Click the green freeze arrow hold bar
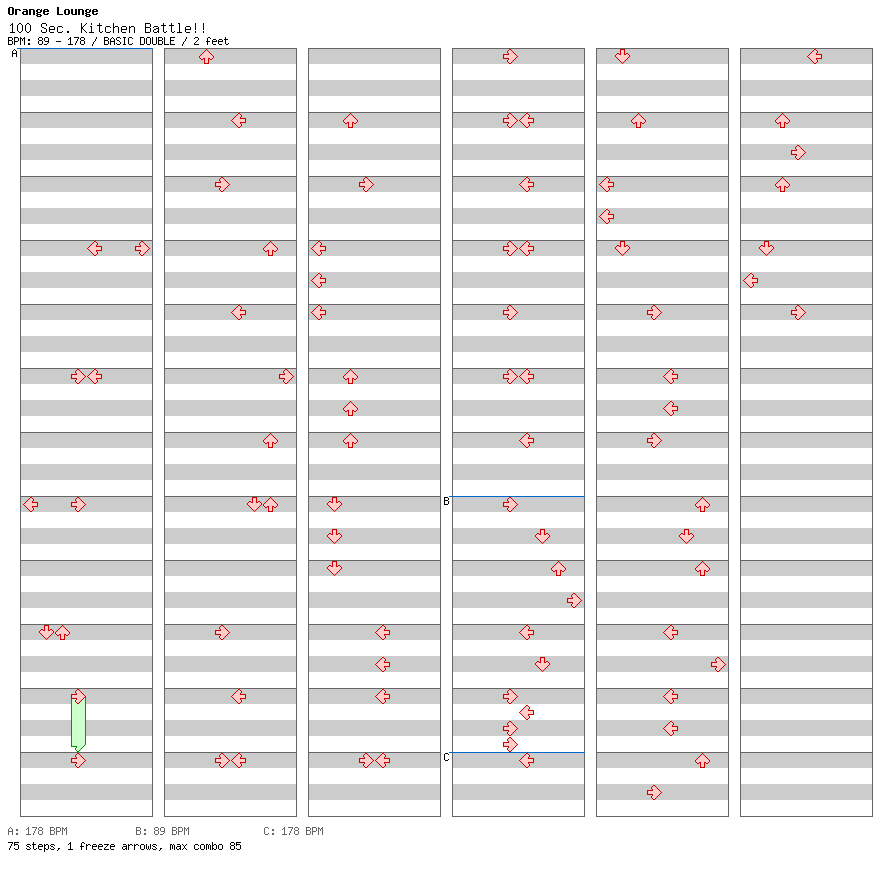Image resolution: width=896 pixels, height=876 pixels. pyautogui.click(x=78, y=723)
